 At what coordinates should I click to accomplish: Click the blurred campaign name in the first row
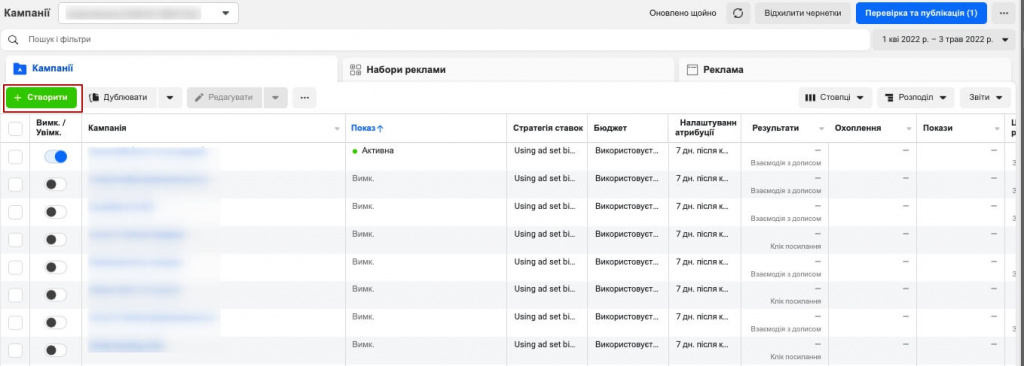click(147, 152)
